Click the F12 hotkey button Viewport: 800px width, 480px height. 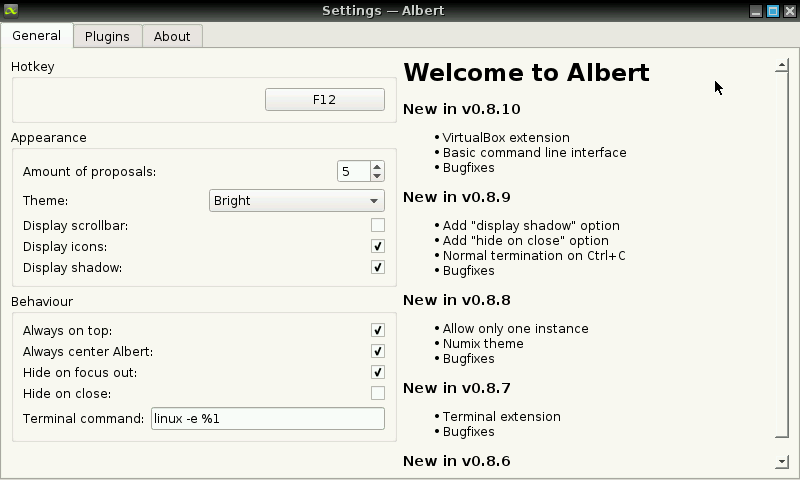[x=324, y=99]
